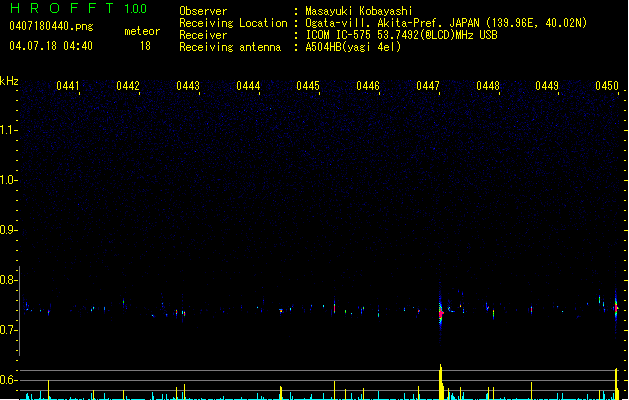Click observer name Masayuki Kobayashi
The width and height of the screenshot is (629, 400).
359,11
